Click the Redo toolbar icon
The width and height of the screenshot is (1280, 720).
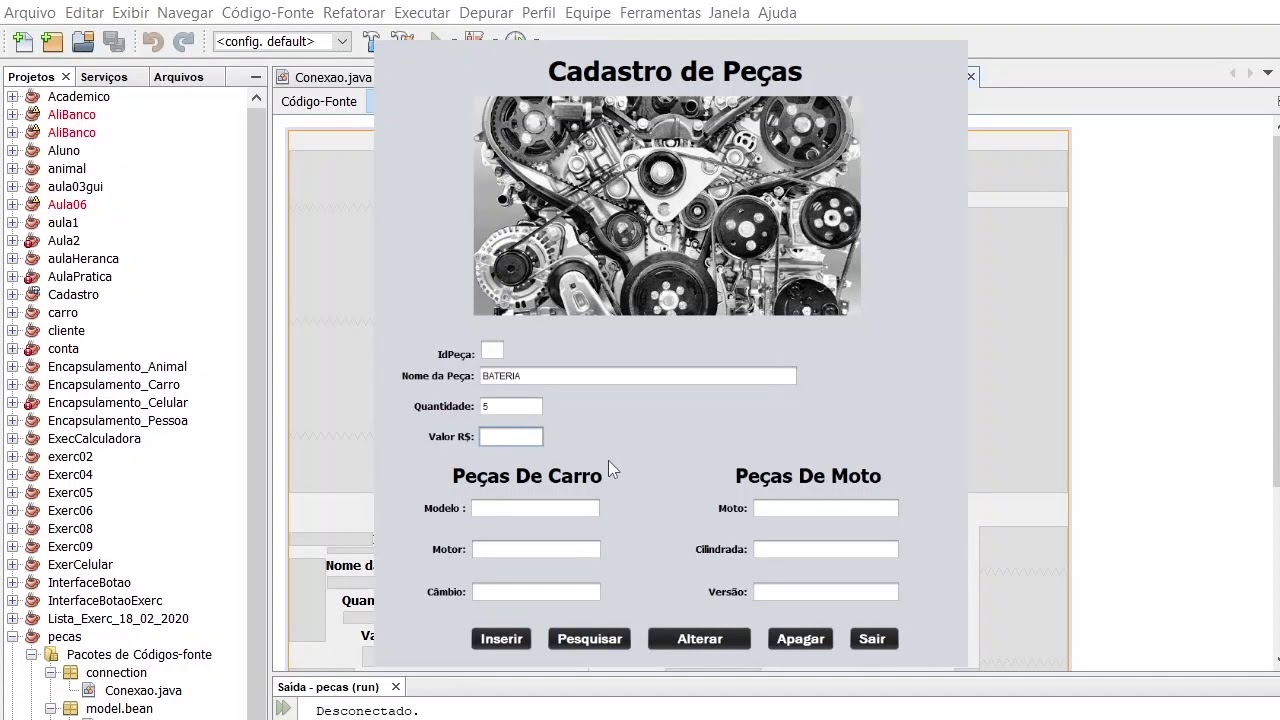pyautogui.click(x=184, y=42)
